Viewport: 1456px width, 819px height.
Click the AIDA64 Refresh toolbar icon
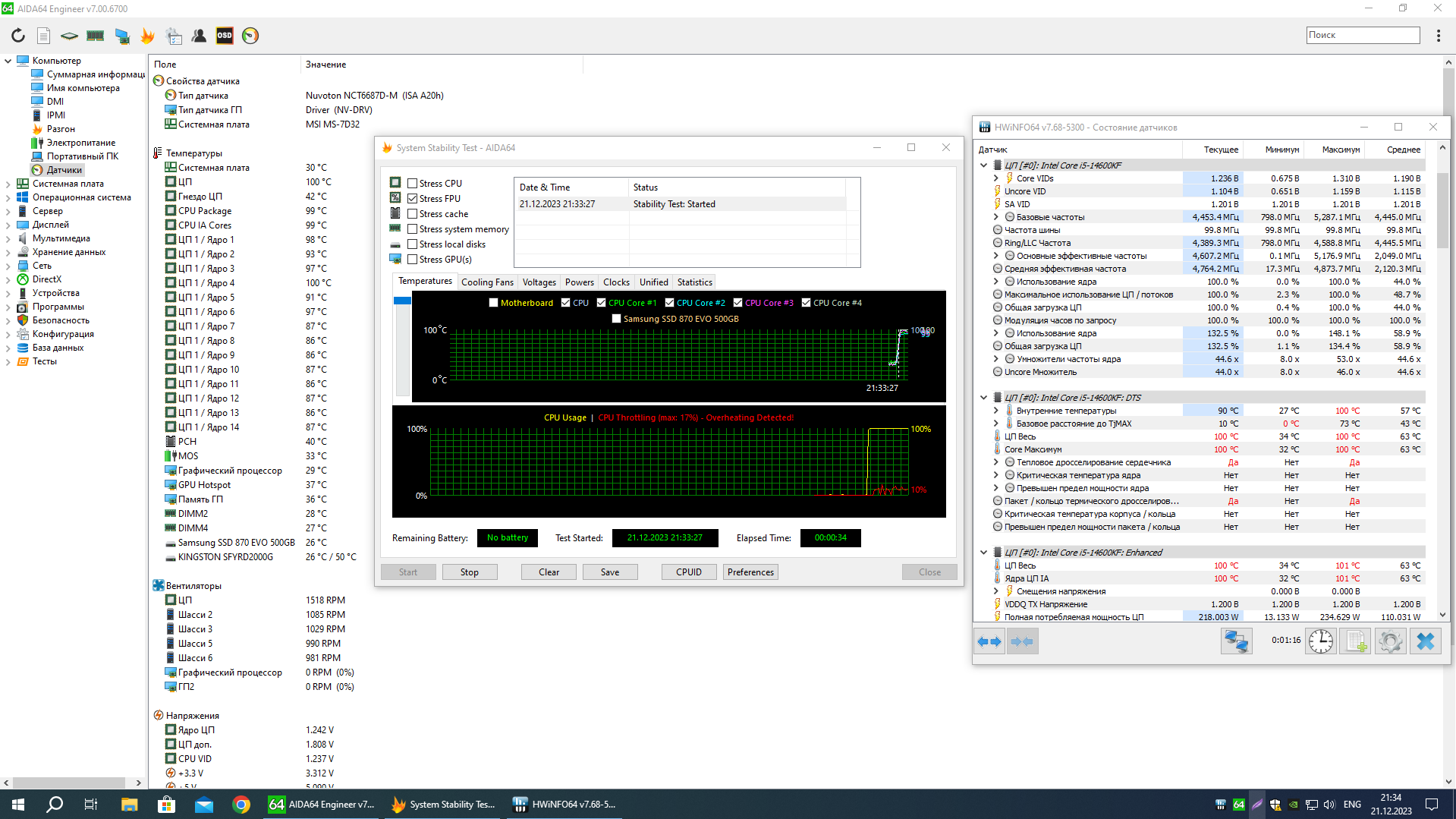pyautogui.click(x=18, y=36)
